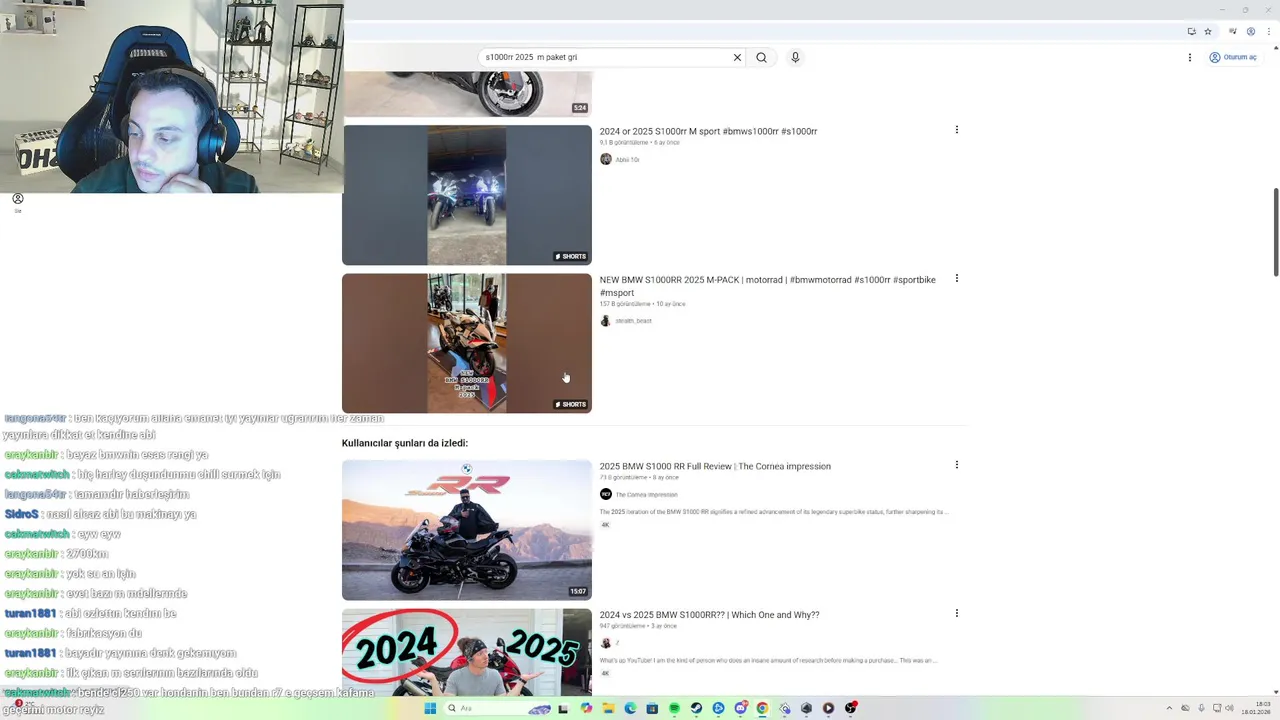The image size is (1280, 720).
Task: Open the Chrome three-dot menu
Action: pyautogui.click(x=1267, y=31)
